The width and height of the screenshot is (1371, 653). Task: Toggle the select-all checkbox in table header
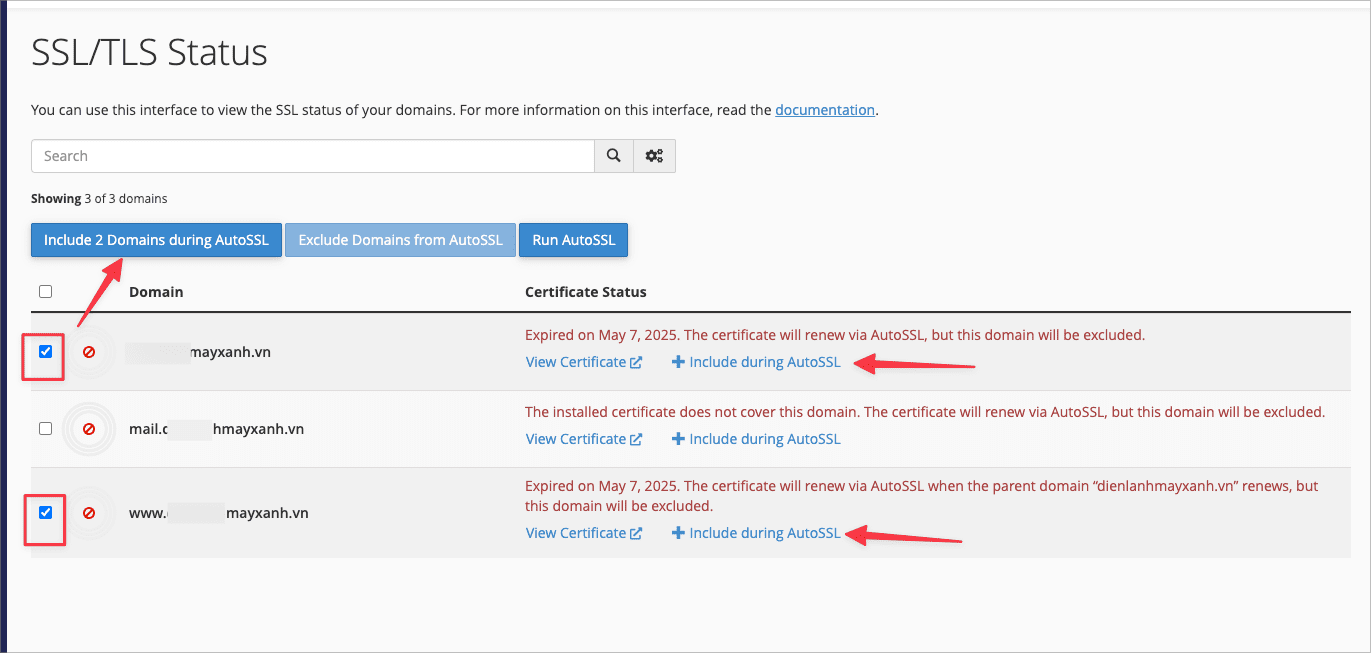pyautogui.click(x=45, y=292)
